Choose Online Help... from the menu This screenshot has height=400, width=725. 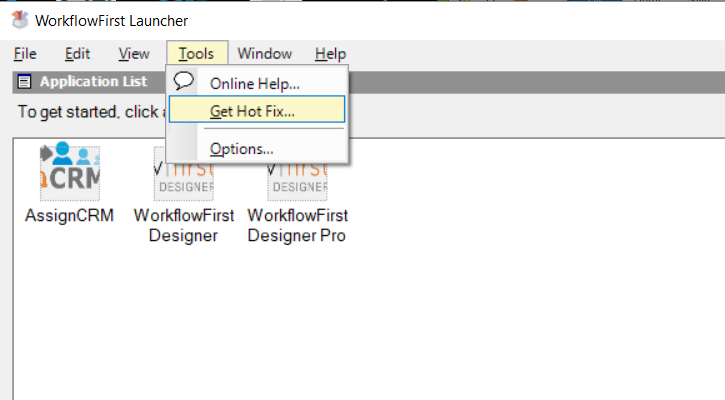257,83
